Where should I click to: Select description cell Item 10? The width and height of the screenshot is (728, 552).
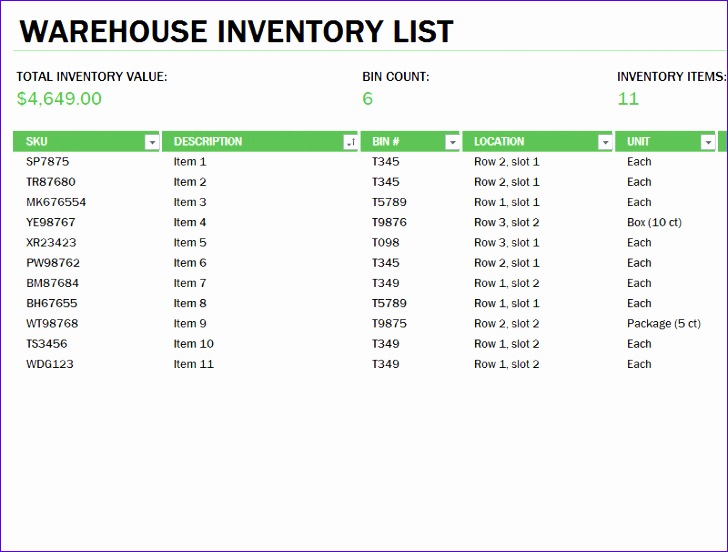pos(194,344)
